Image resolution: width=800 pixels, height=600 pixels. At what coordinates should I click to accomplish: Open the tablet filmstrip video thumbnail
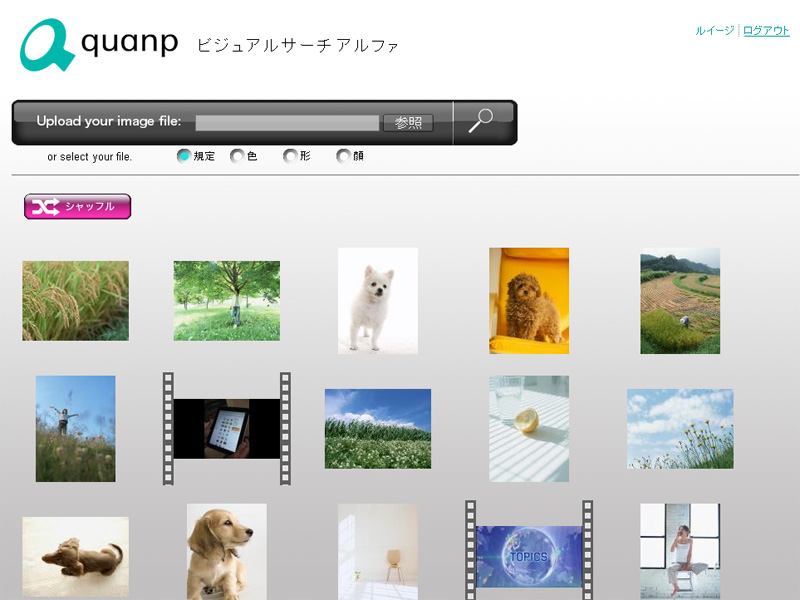pyautogui.click(x=226, y=428)
